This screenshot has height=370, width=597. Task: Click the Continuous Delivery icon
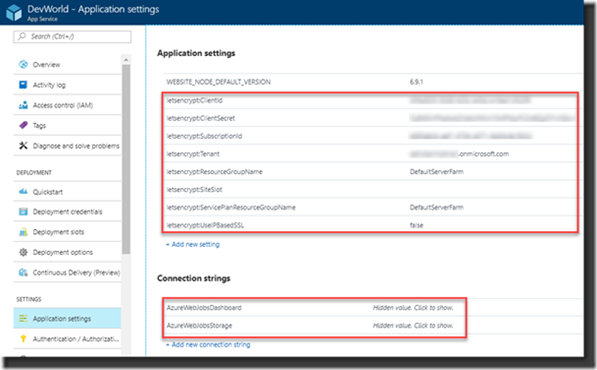pyautogui.click(x=23, y=273)
